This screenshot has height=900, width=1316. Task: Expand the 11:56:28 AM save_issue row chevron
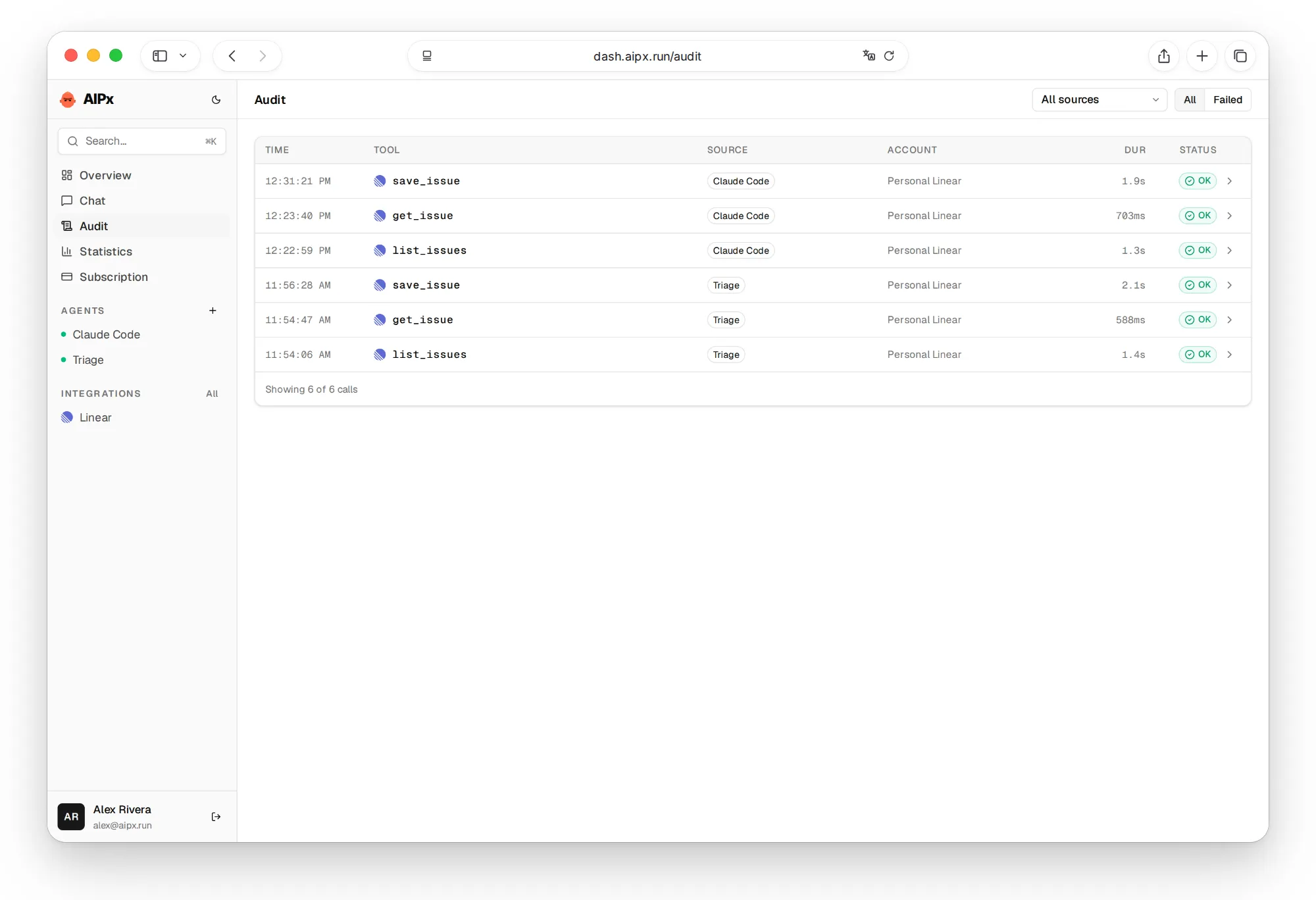coord(1229,285)
